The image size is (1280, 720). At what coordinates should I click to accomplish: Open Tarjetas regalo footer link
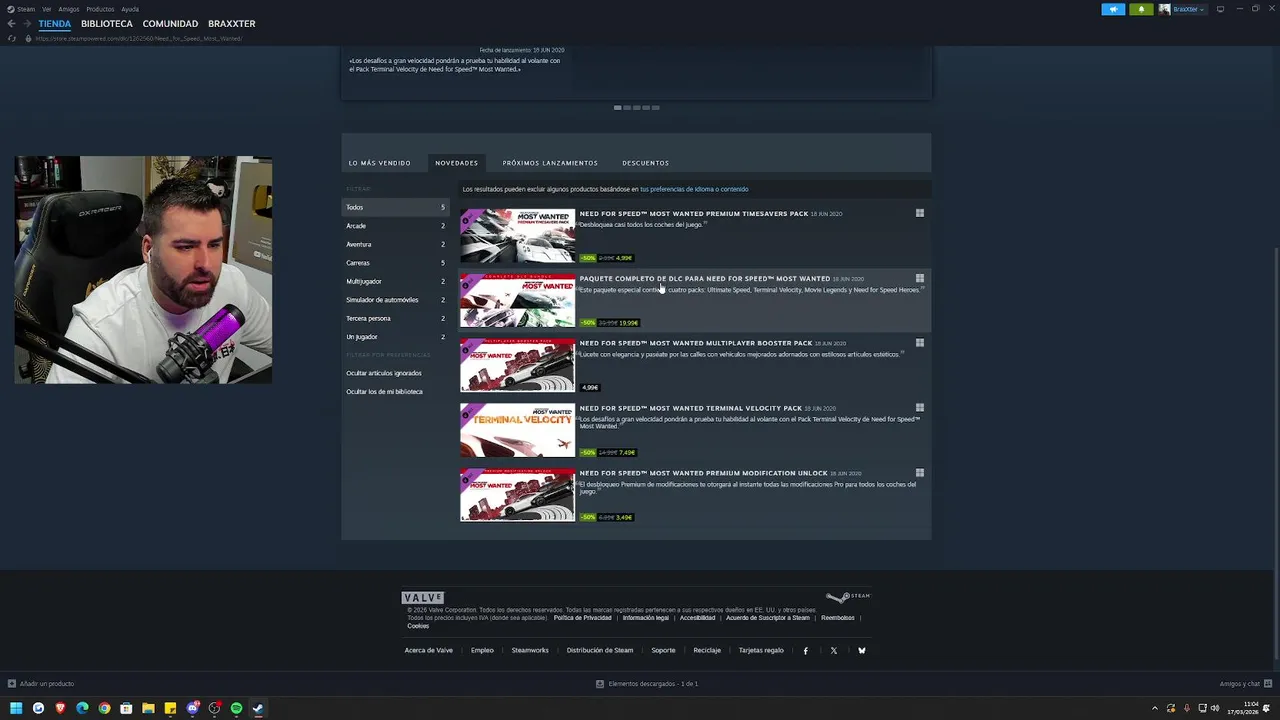761,650
